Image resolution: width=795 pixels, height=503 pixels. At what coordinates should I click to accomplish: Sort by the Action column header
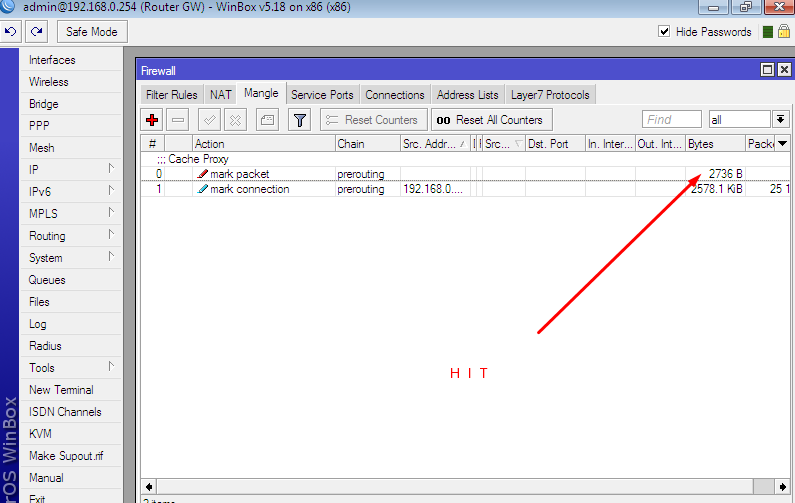coord(264,144)
